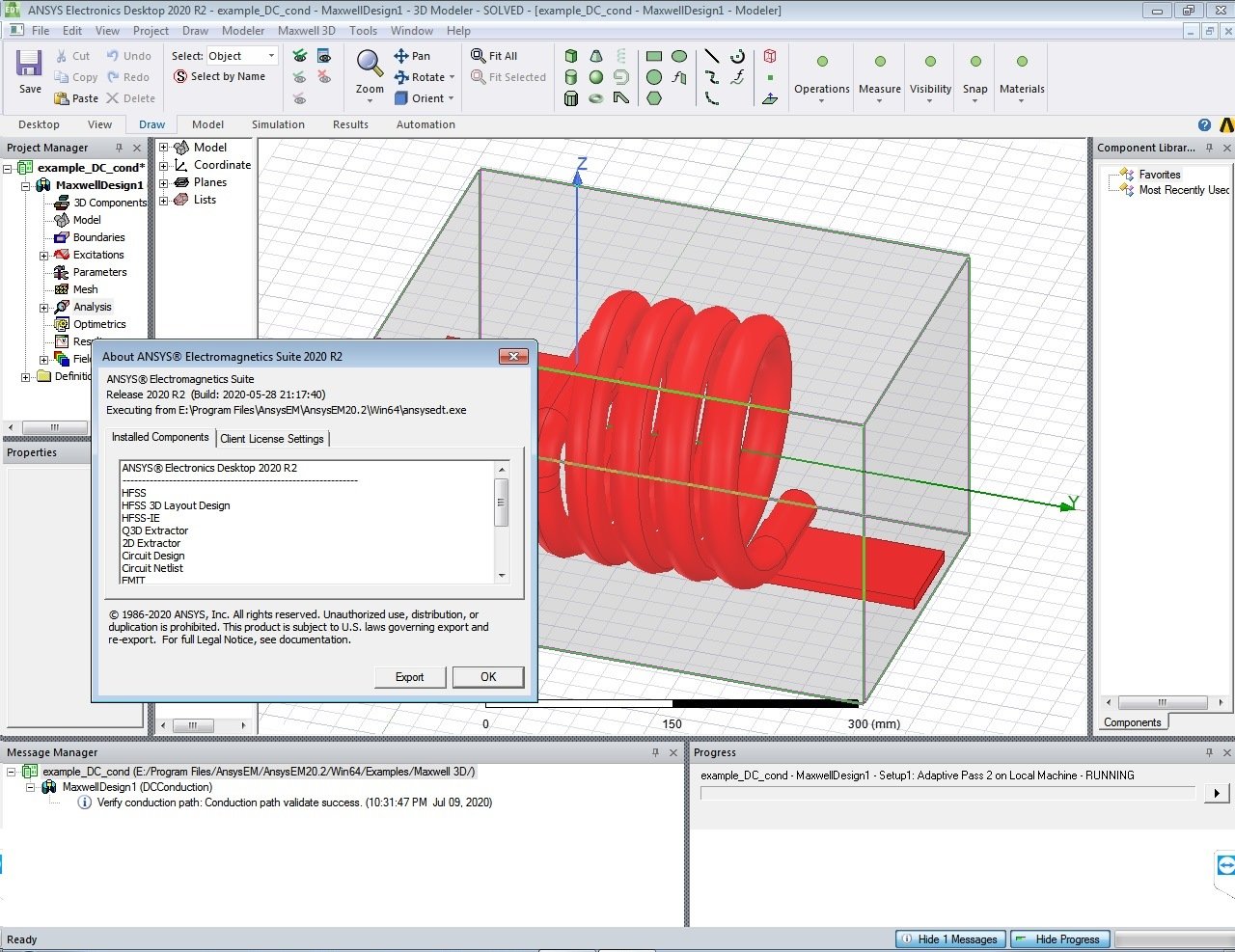Switch to Client License Settings tab
Image resolution: width=1235 pixels, height=952 pixels.
pyautogui.click(x=272, y=439)
